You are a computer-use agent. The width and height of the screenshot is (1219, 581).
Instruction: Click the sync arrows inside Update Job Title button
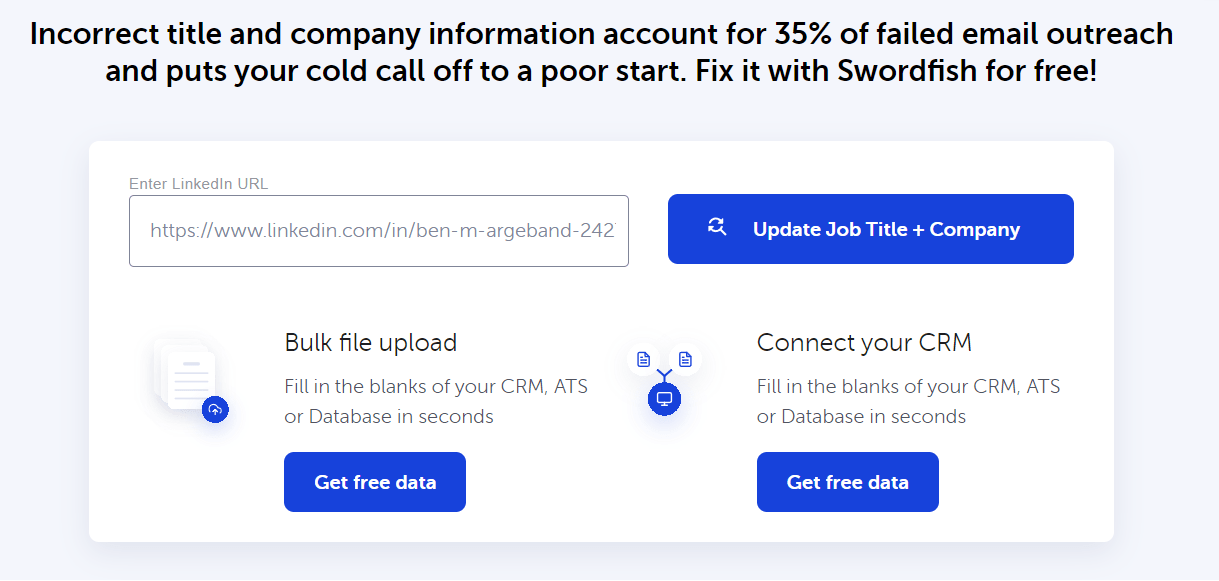point(717,228)
